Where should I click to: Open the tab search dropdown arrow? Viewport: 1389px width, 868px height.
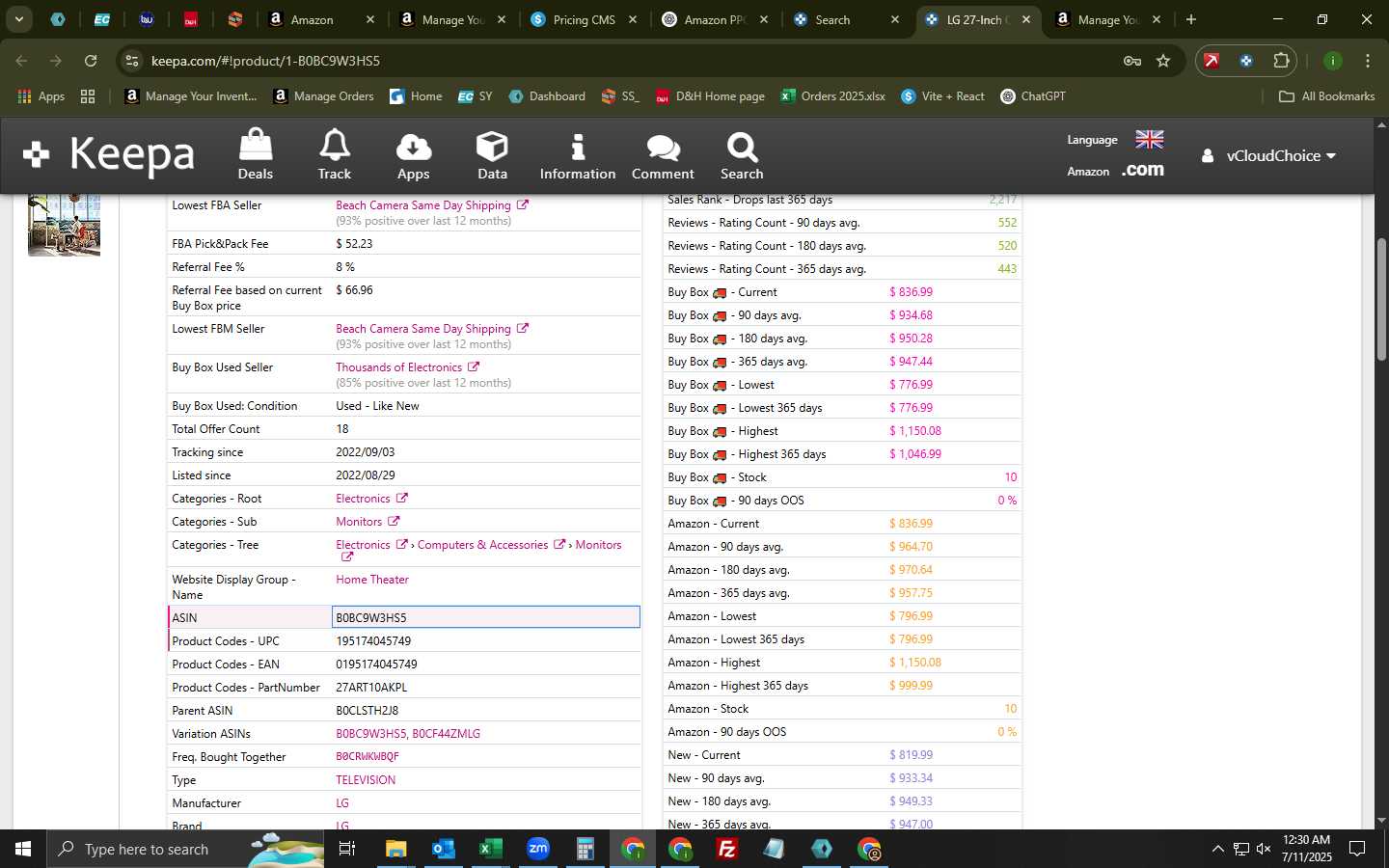click(18, 19)
